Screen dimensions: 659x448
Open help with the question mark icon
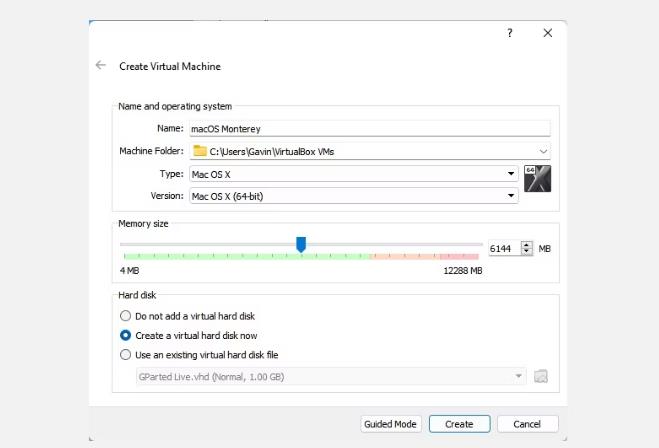click(510, 33)
